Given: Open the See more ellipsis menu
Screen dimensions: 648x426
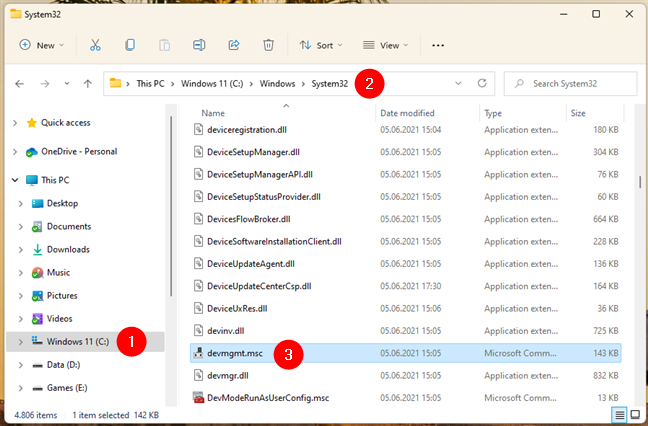Looking at the screenshot, I should [438, 45].
